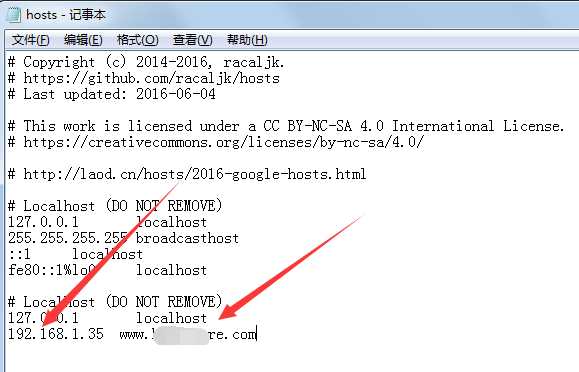The width and height of the screenshot is (579, 372).
Task: Open the 格式(O) menu
Action: tap(137, 40)
